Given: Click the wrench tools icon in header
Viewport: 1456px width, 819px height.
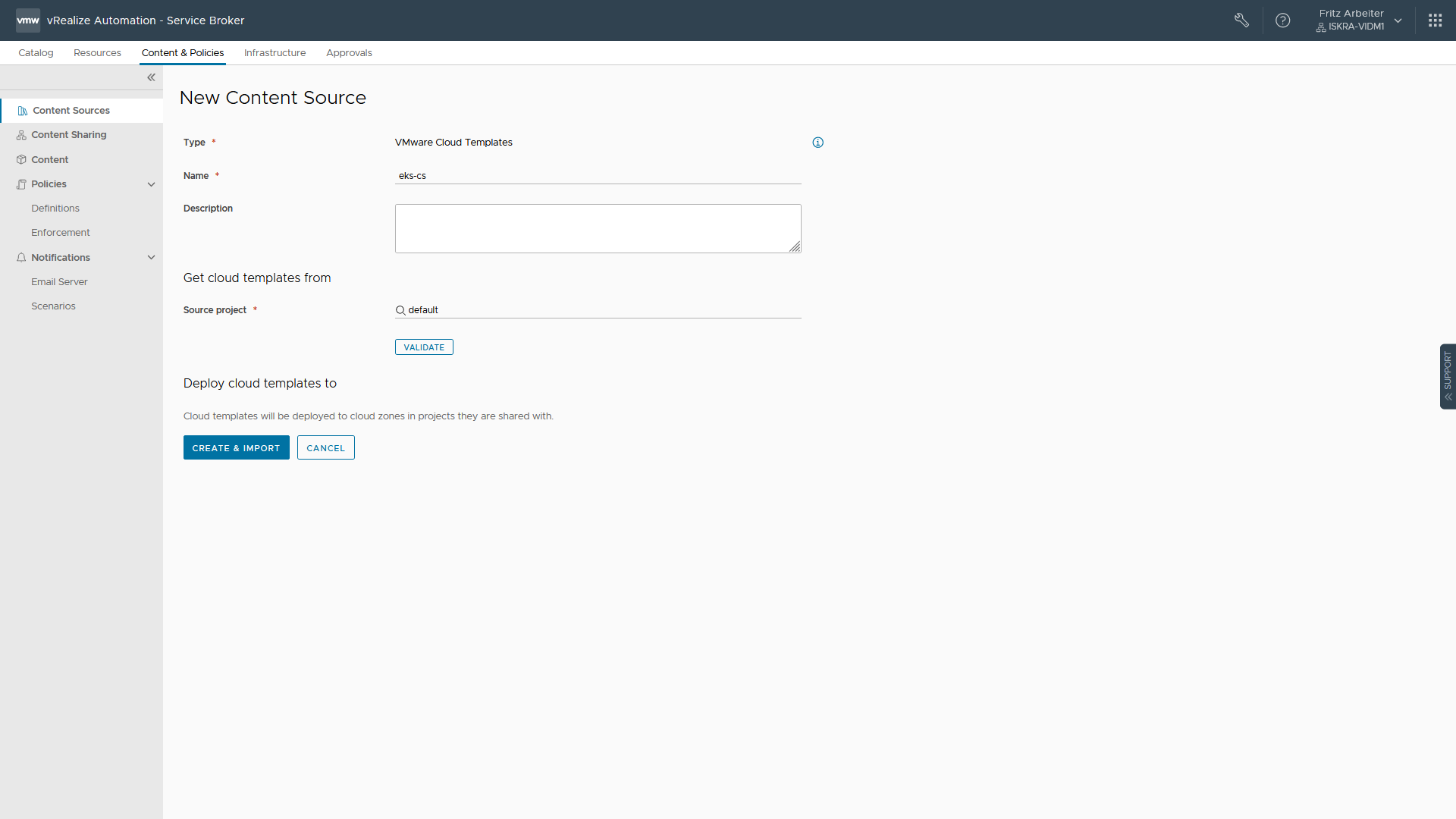Looking at the screenshot, I should [1241, 20].
